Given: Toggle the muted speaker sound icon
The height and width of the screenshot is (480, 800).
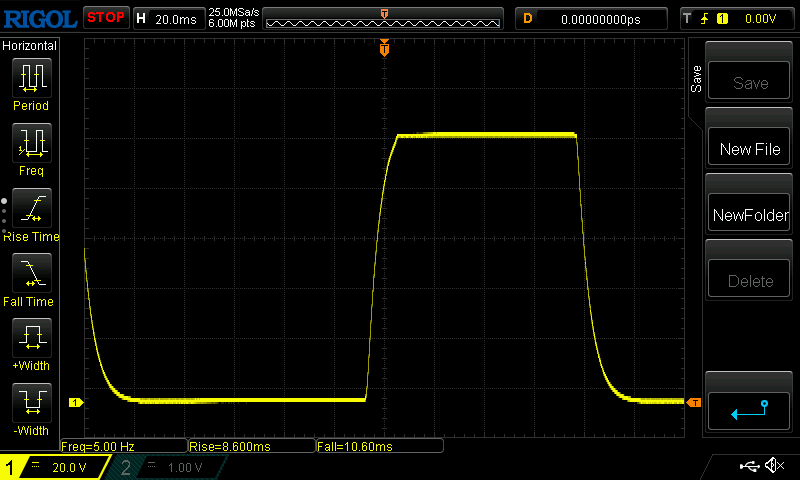Looking at the screenshot, I should click(774, 465).
